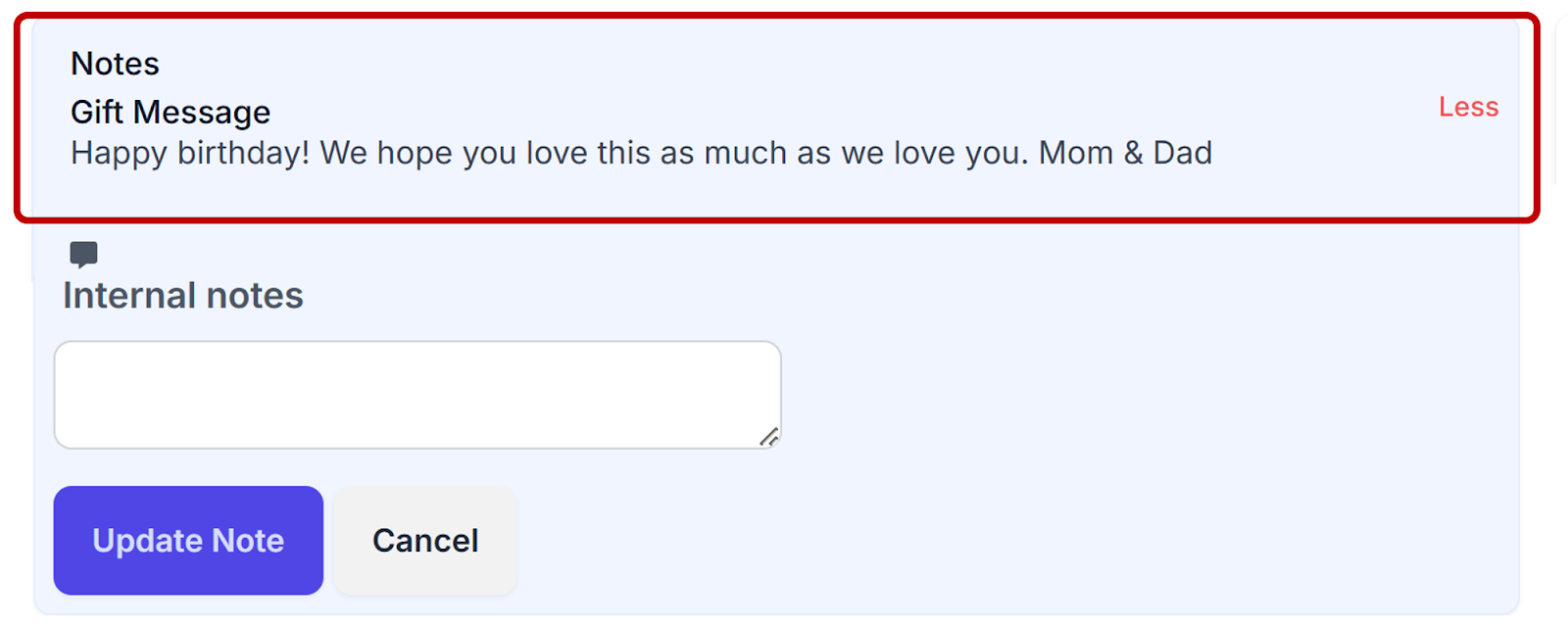Image resolution: width=1568 pixels, height=628 pixels.
Task: Save changes with Update Note button
Action: [x=188, y=541]
